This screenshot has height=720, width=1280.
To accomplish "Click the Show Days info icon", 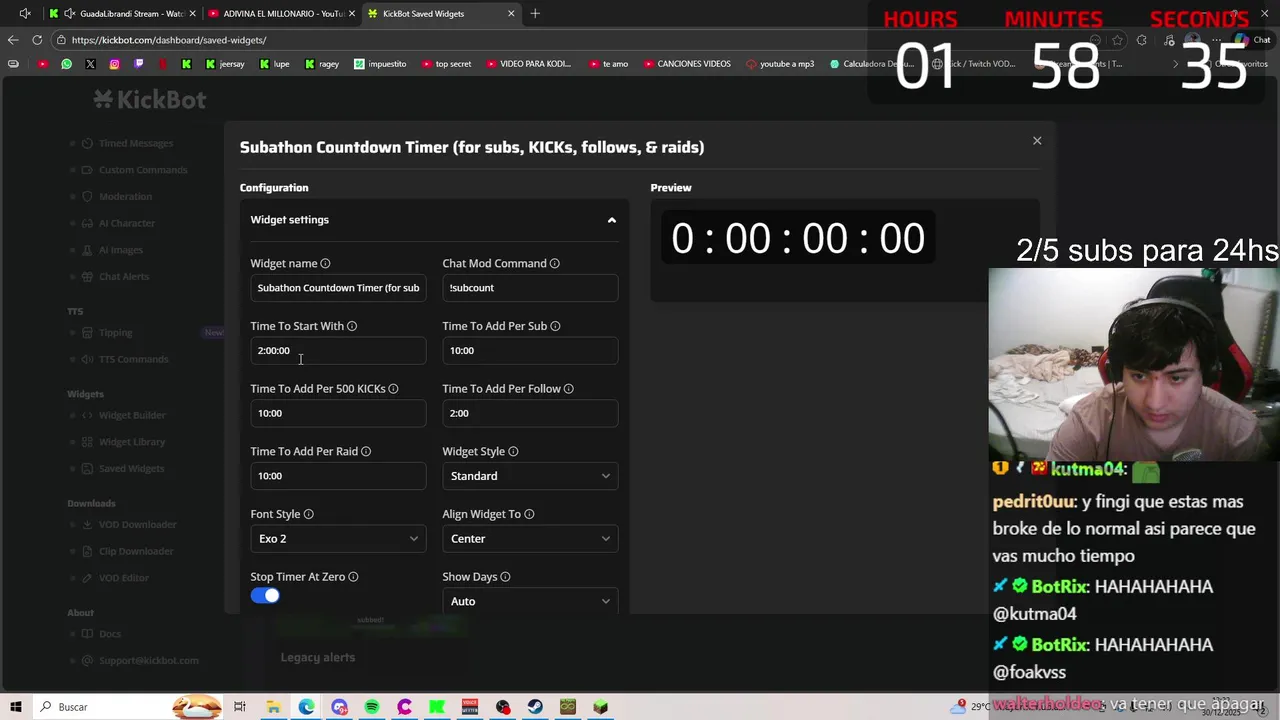I will [x=505, y=577].
